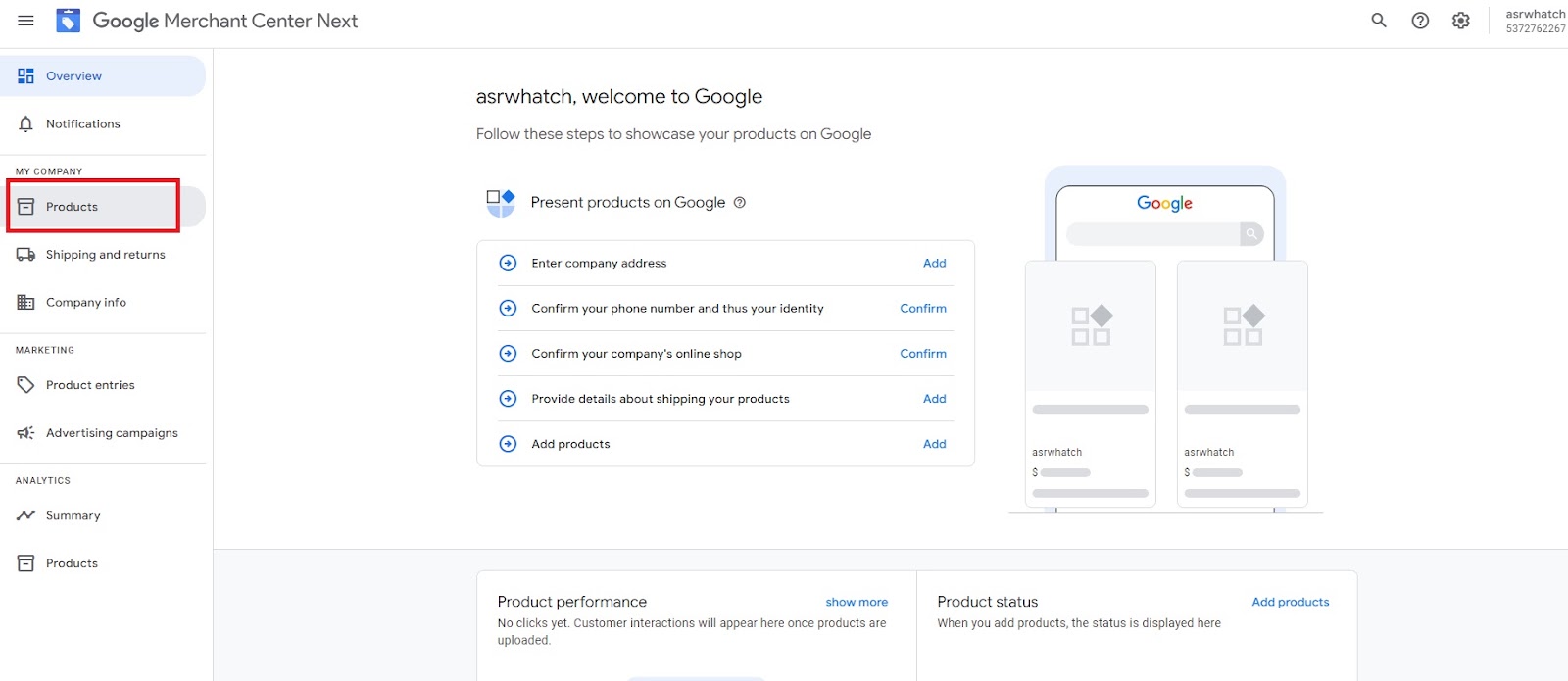
Task: Click arrow icon beside Confirm company's online shop
Action: click(x=508, y=354)
